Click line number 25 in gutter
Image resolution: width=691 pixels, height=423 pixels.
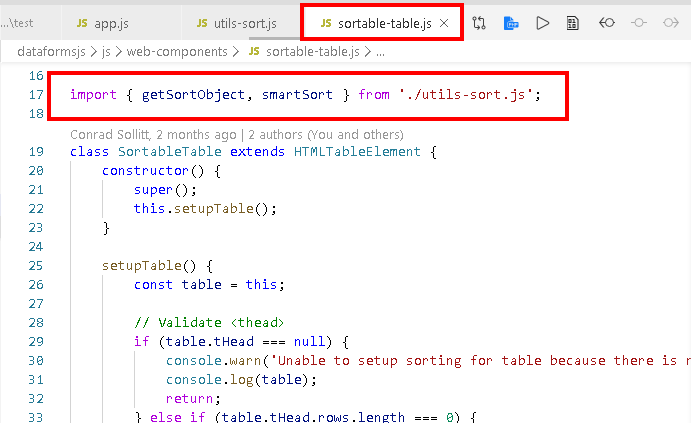36,266
